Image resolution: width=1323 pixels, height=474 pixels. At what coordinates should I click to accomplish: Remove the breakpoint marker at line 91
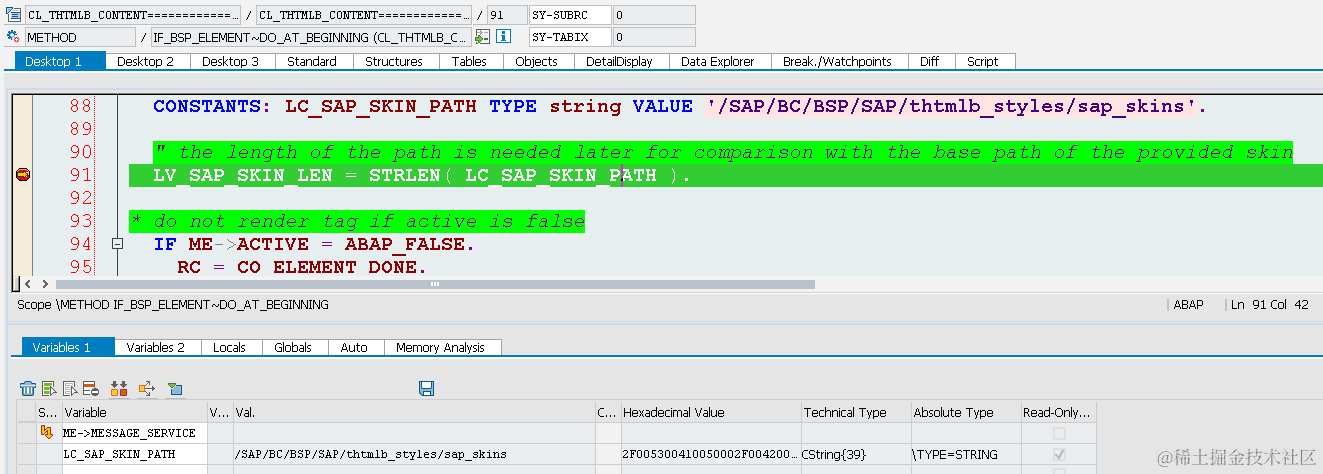click(x=23, y=175)
